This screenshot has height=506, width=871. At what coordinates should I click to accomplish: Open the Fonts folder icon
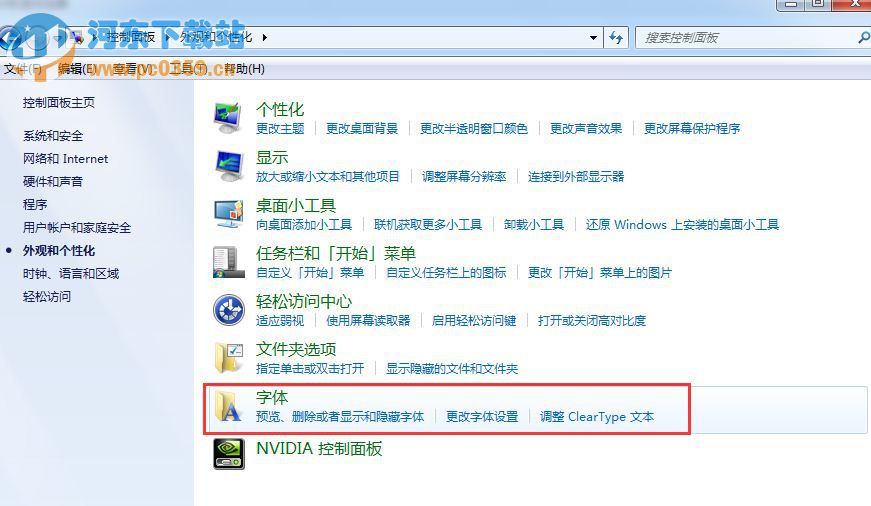[x=228, y=406]
